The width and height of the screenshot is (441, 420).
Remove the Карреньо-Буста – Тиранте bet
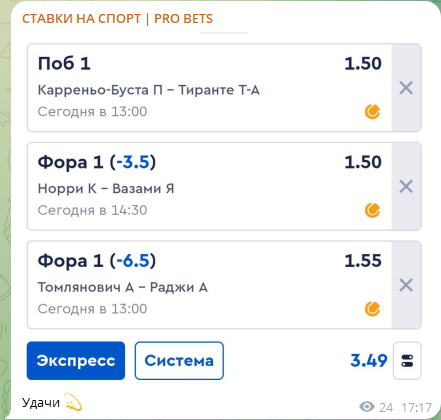pyautogui.click(x=406, y=88)
